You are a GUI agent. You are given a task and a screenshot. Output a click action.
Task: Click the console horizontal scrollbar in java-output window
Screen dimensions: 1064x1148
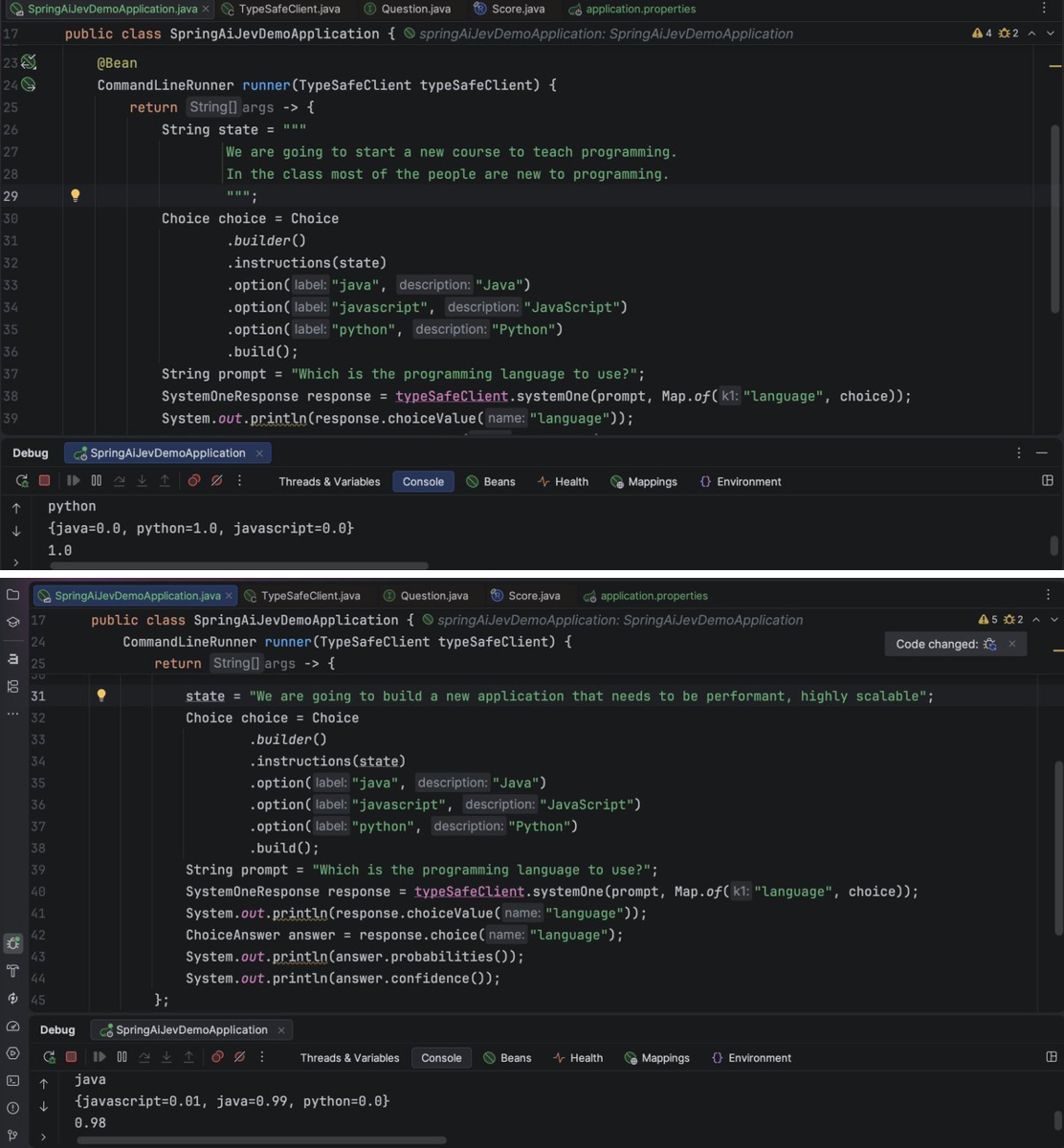click(261, 1139)
